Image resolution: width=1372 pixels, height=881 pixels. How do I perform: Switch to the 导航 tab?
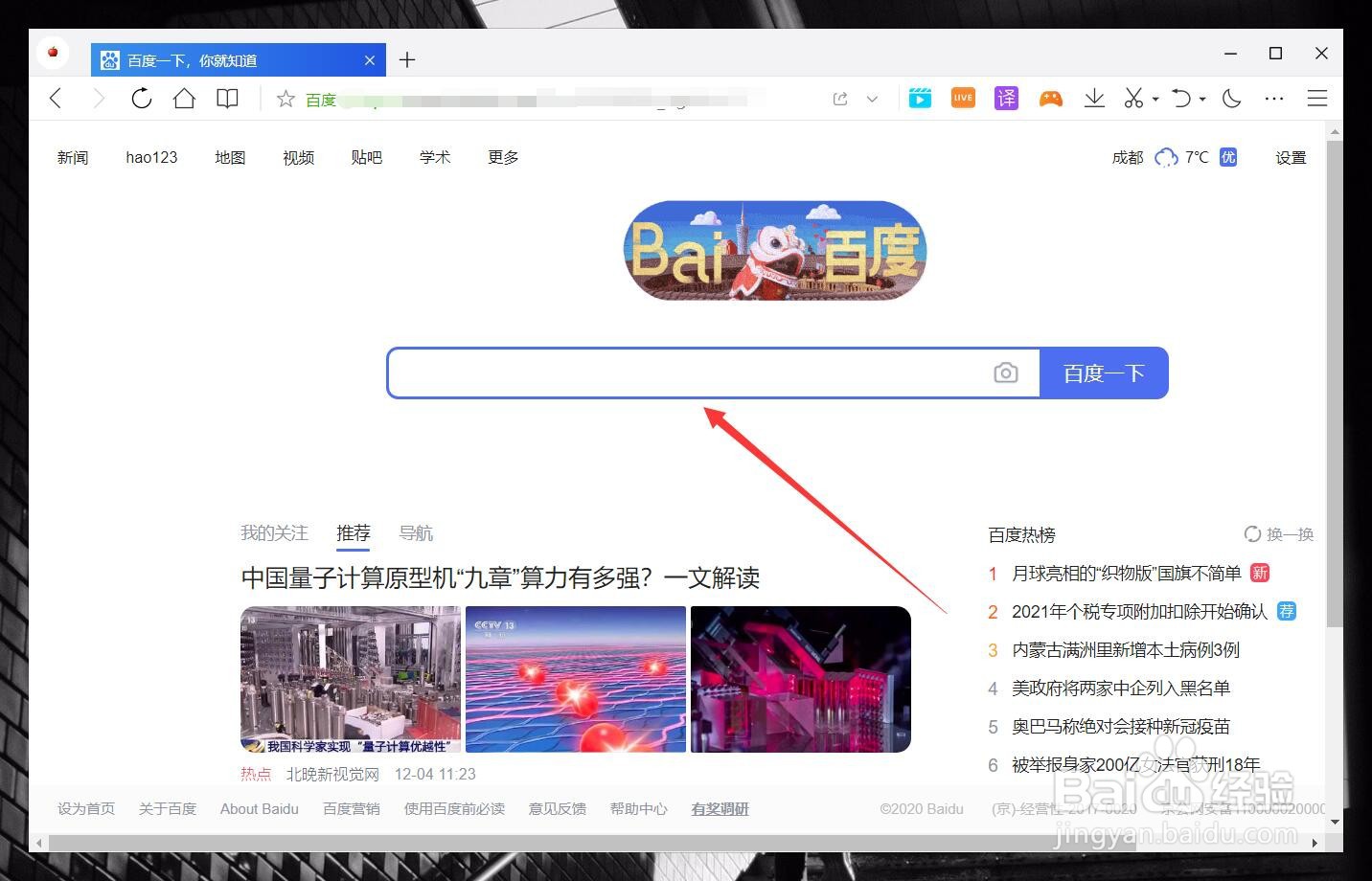(x=416, y=532)
